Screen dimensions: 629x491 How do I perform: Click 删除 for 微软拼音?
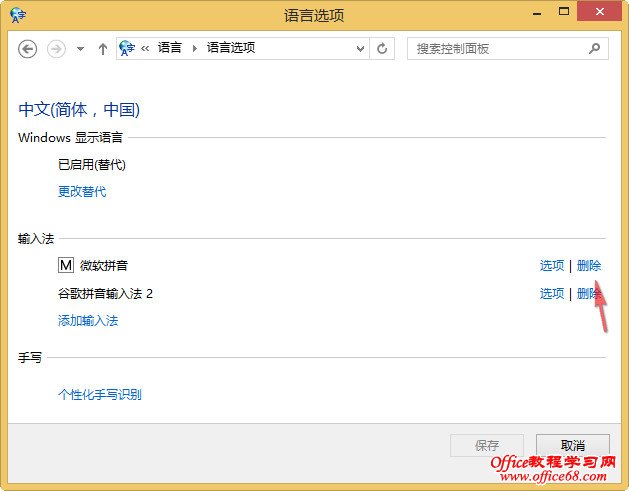[x=589, y=266]
